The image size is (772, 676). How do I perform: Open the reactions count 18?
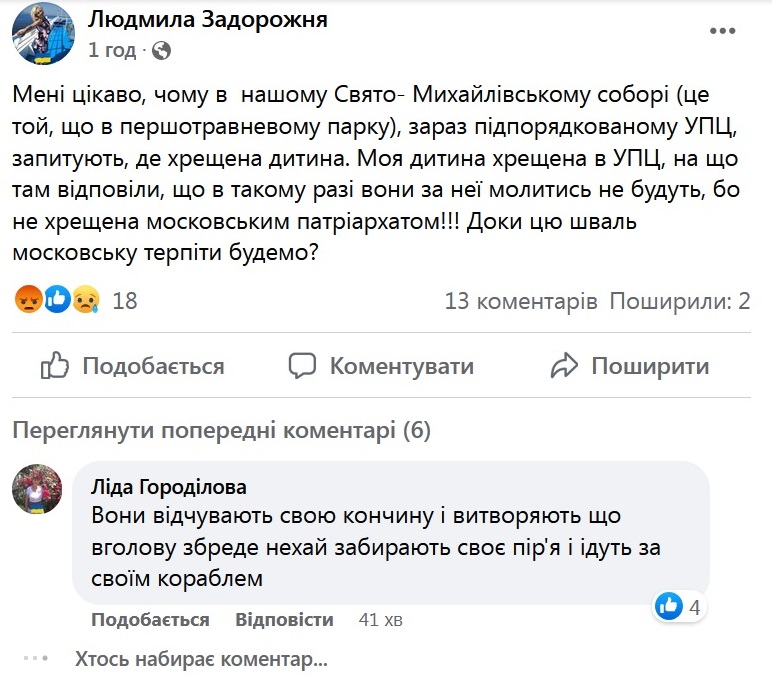tap(125, 301)
